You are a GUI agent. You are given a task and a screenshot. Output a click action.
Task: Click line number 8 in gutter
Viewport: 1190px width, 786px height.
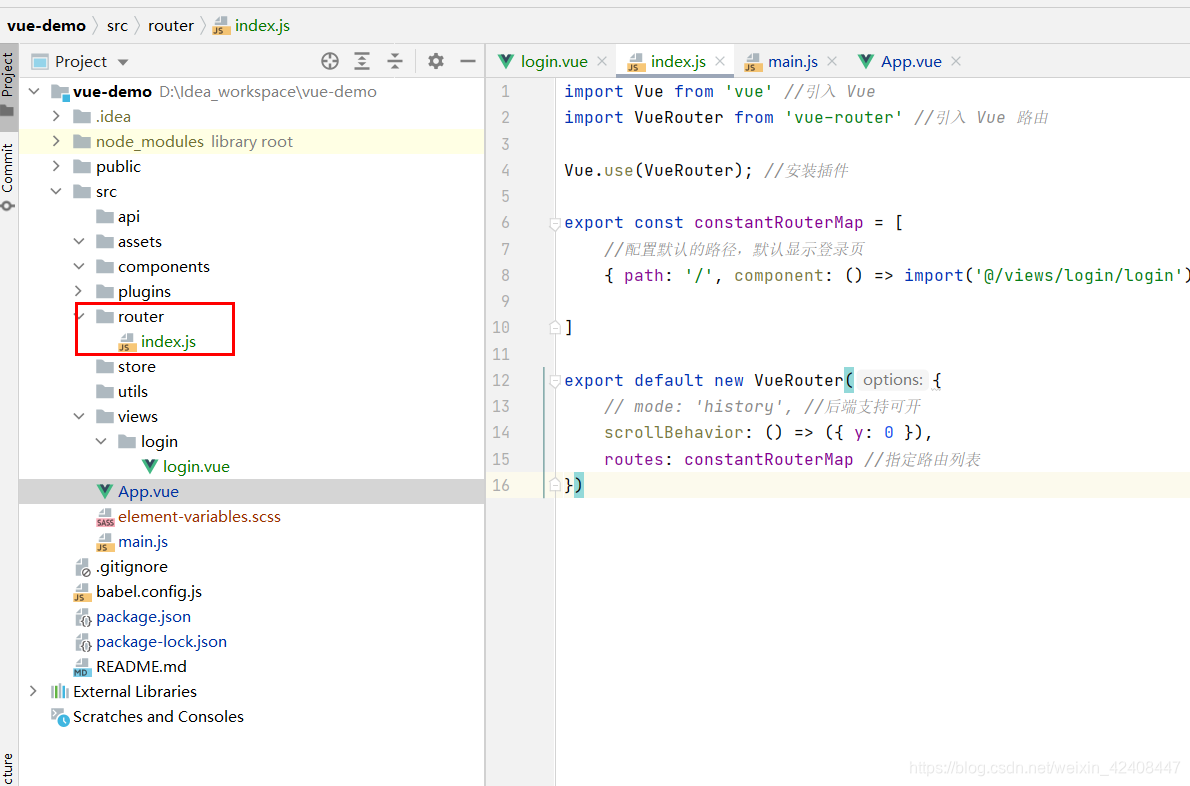pyautogui.click(x=505, y=275)
